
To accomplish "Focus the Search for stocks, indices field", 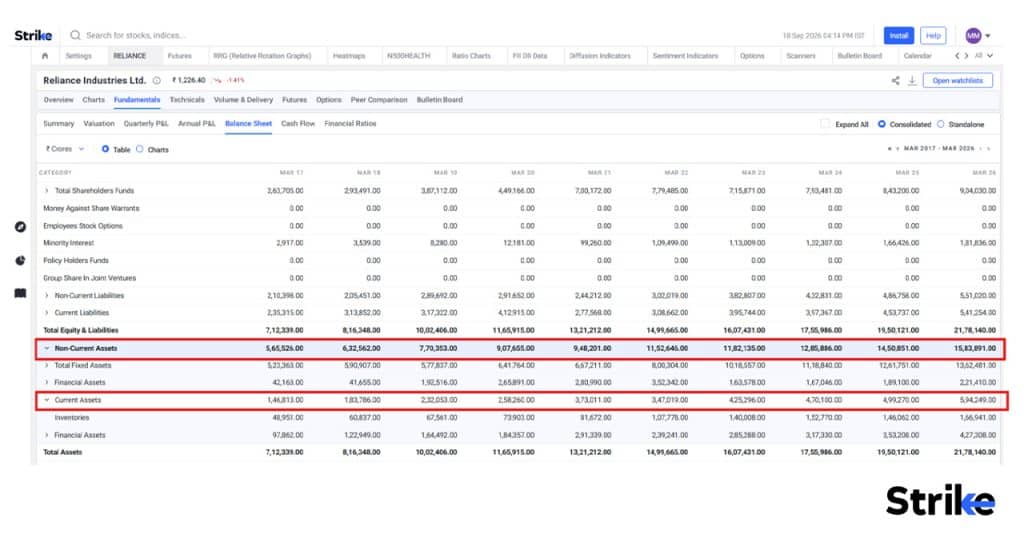I will coord(136,35).
